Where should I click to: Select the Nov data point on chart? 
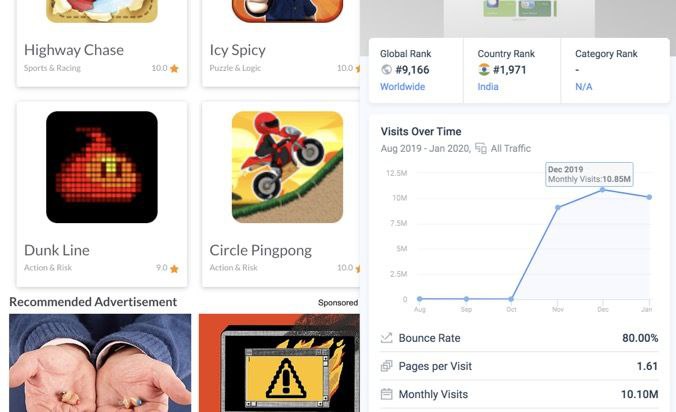(557, 208)
